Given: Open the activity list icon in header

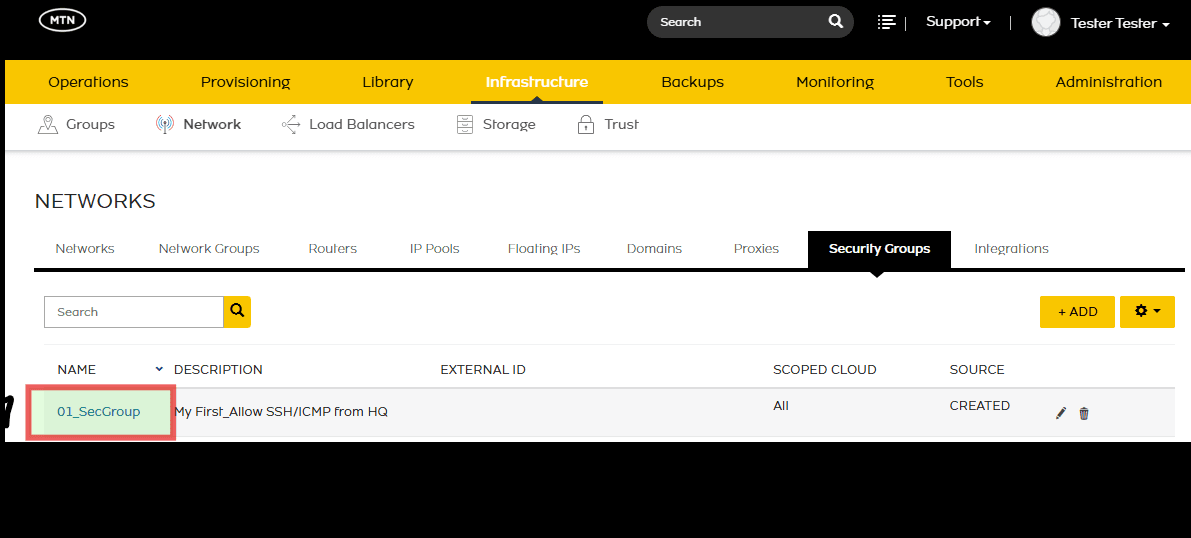Looking at the screenshot, I should [x=886, y=22].
